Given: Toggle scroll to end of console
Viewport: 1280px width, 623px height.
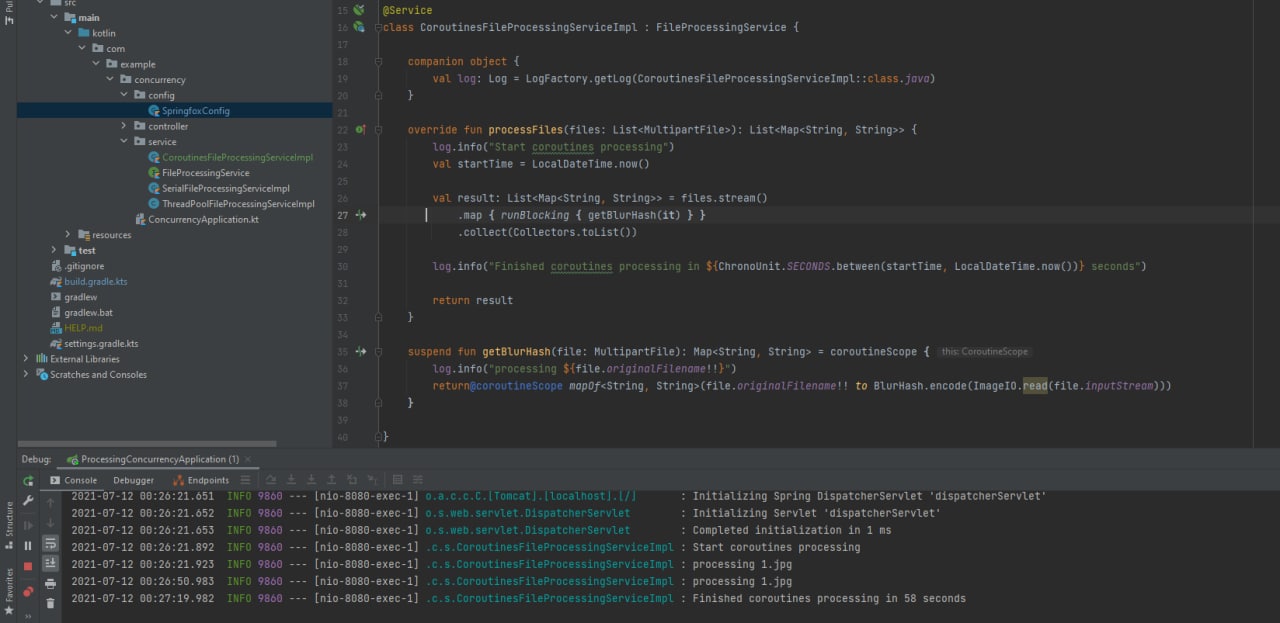Looking at the screenshot, I should click(50, 564).
